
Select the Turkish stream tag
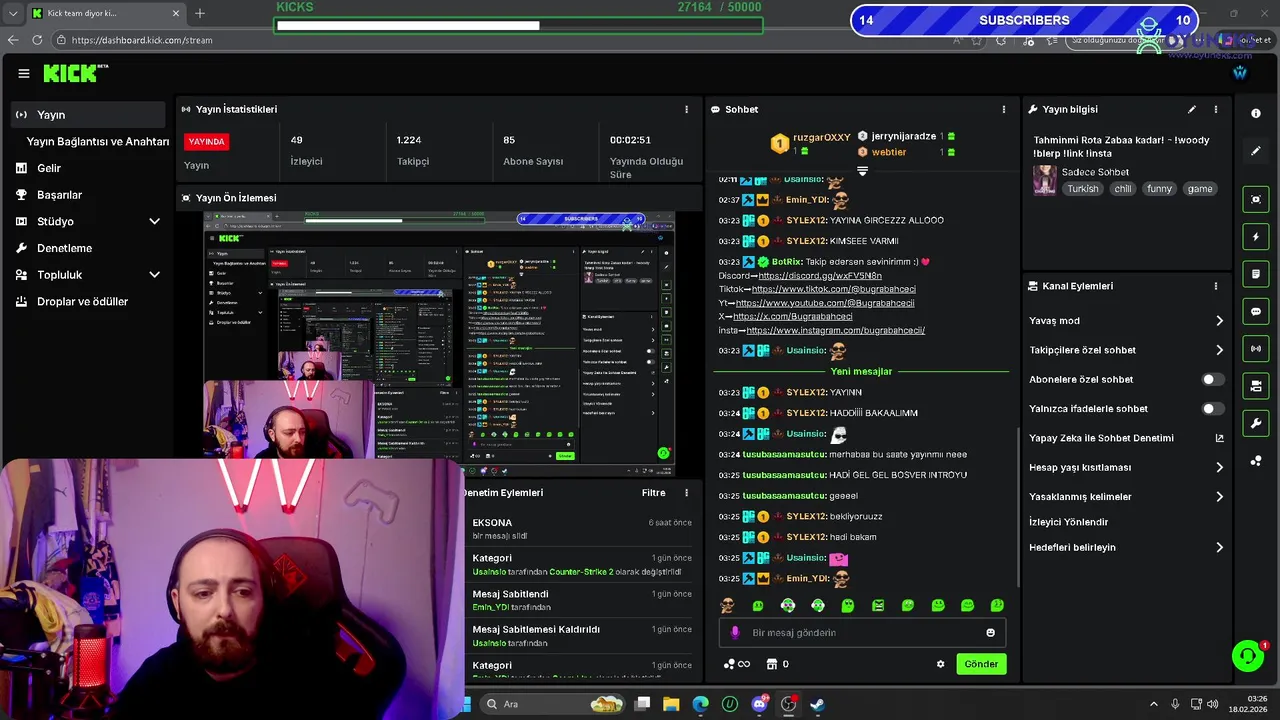pyautogui.click(x=1082, y=189)
